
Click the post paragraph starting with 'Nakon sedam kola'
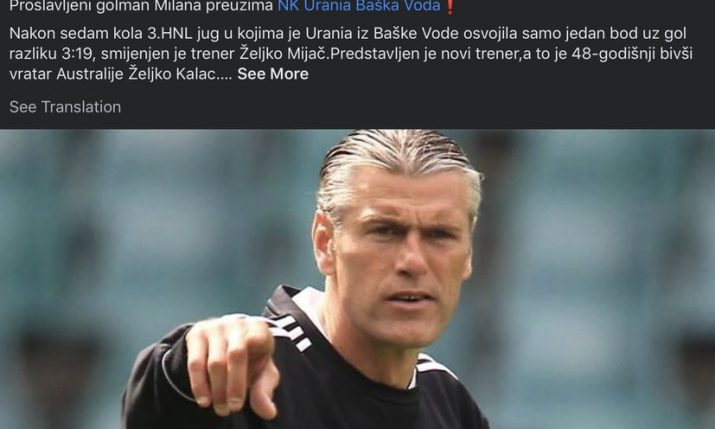coord(351,53)
